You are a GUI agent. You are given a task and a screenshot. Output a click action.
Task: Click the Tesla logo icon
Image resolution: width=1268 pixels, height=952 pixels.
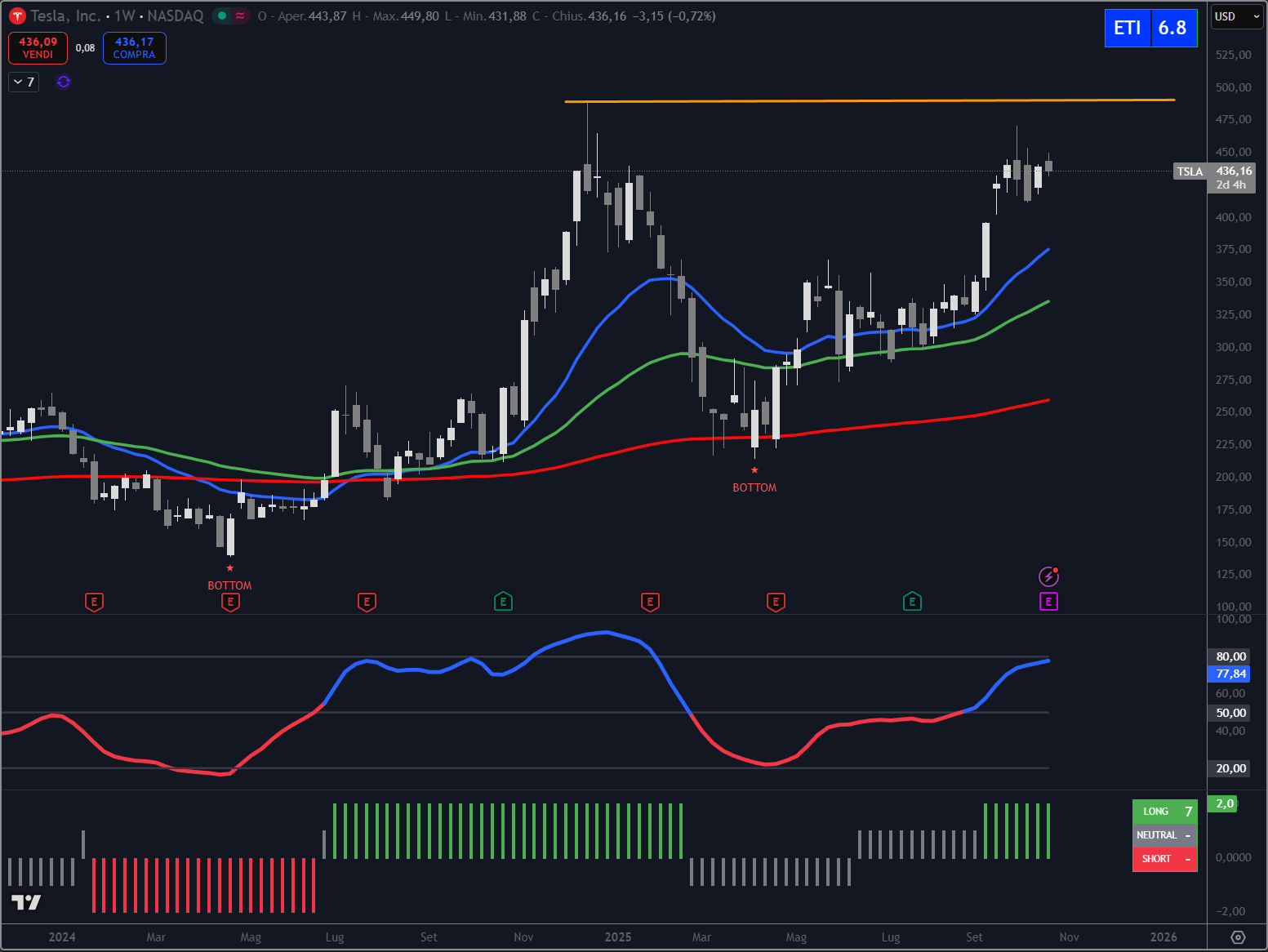17,16
